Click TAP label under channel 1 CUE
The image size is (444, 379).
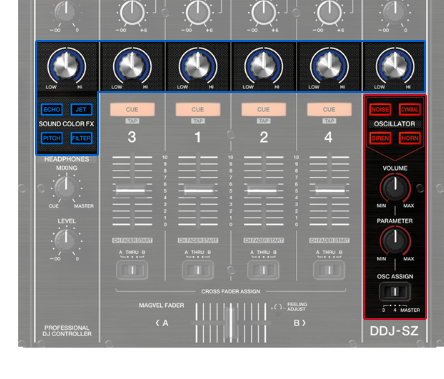198,121
